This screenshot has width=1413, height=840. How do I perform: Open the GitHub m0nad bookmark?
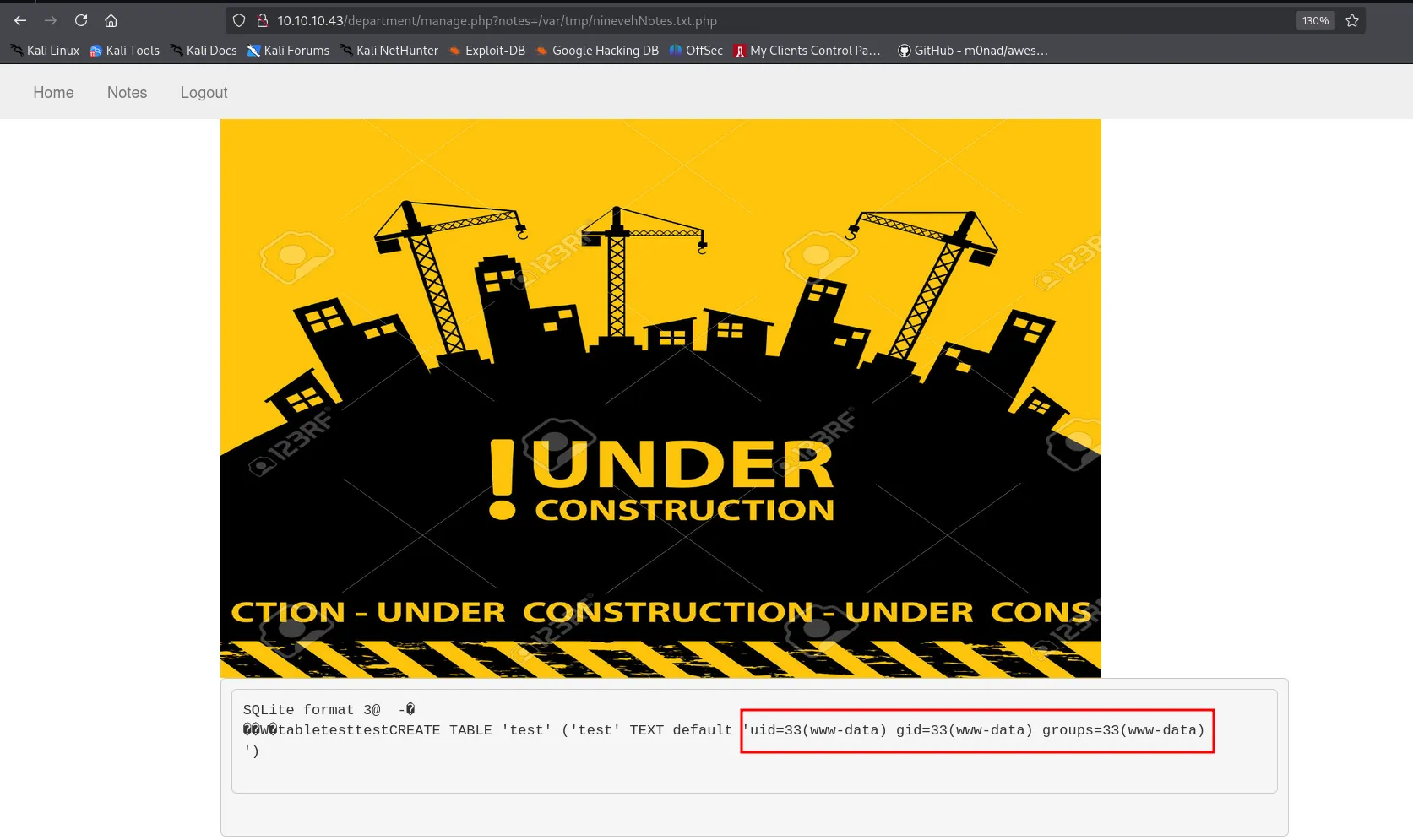tap(973, 51)
